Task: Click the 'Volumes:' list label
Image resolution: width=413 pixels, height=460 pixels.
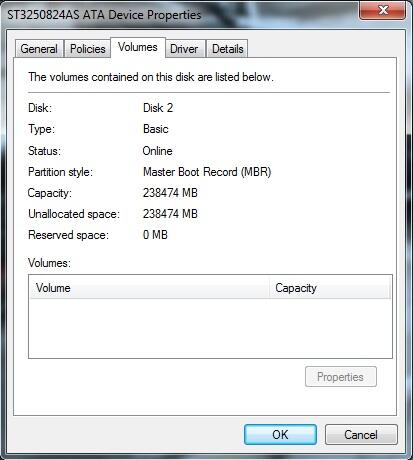Action: (x=49, y=263)
